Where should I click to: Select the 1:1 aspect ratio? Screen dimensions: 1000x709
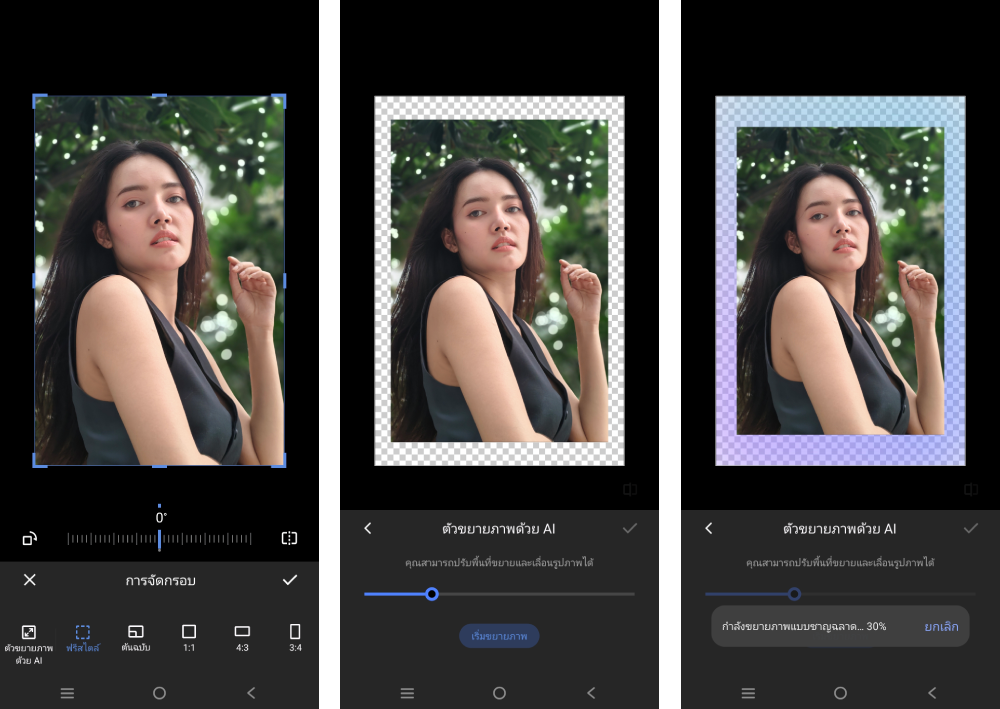coord(189,638)
